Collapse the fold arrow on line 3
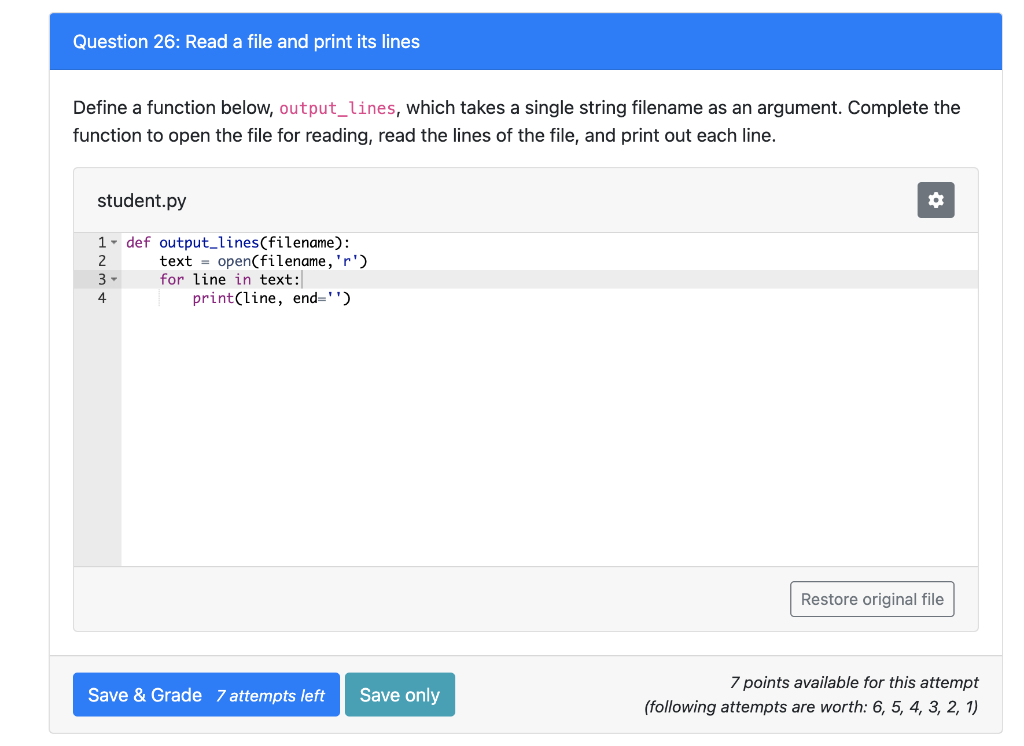Image resolution: width=1024 pixels, height=746 pixels. (114, 280)
